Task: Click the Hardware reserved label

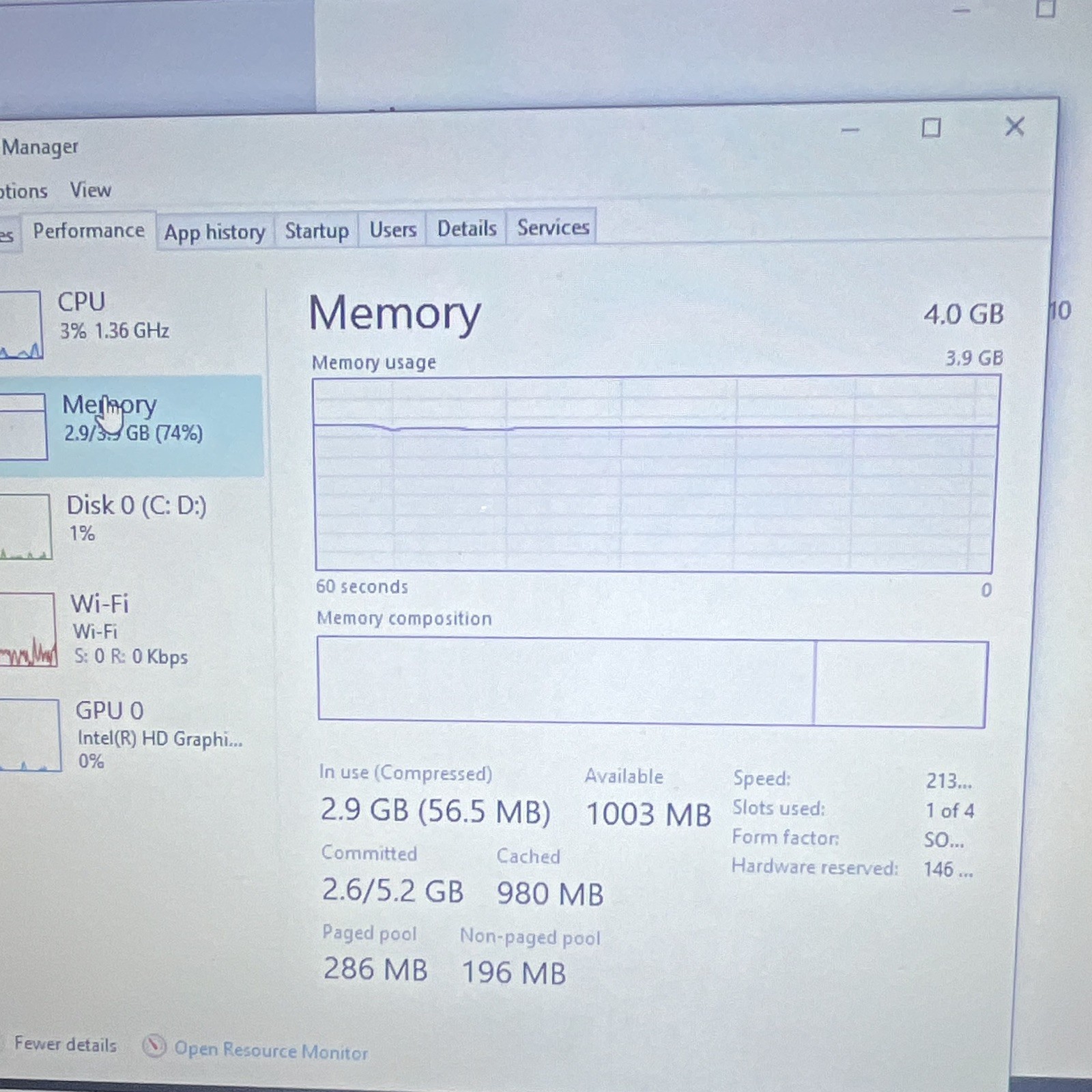Action: point(815,867)
